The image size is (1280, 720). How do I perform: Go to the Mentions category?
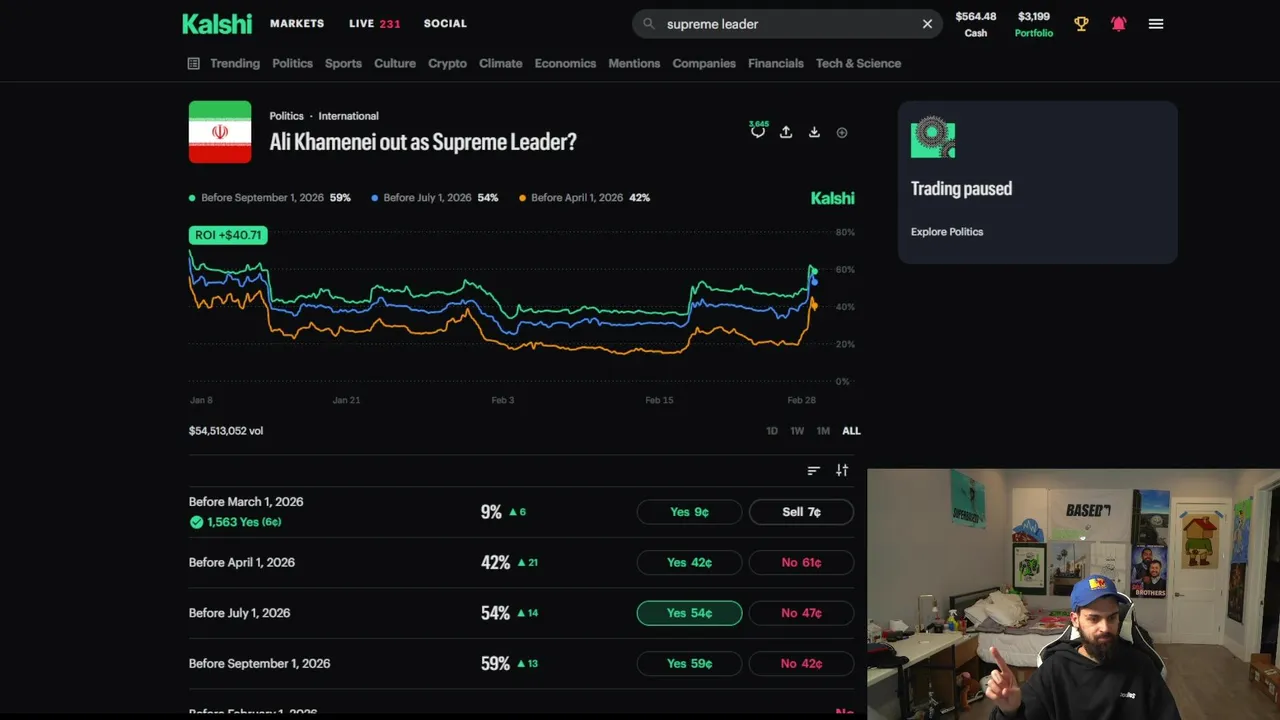(634, 63)
